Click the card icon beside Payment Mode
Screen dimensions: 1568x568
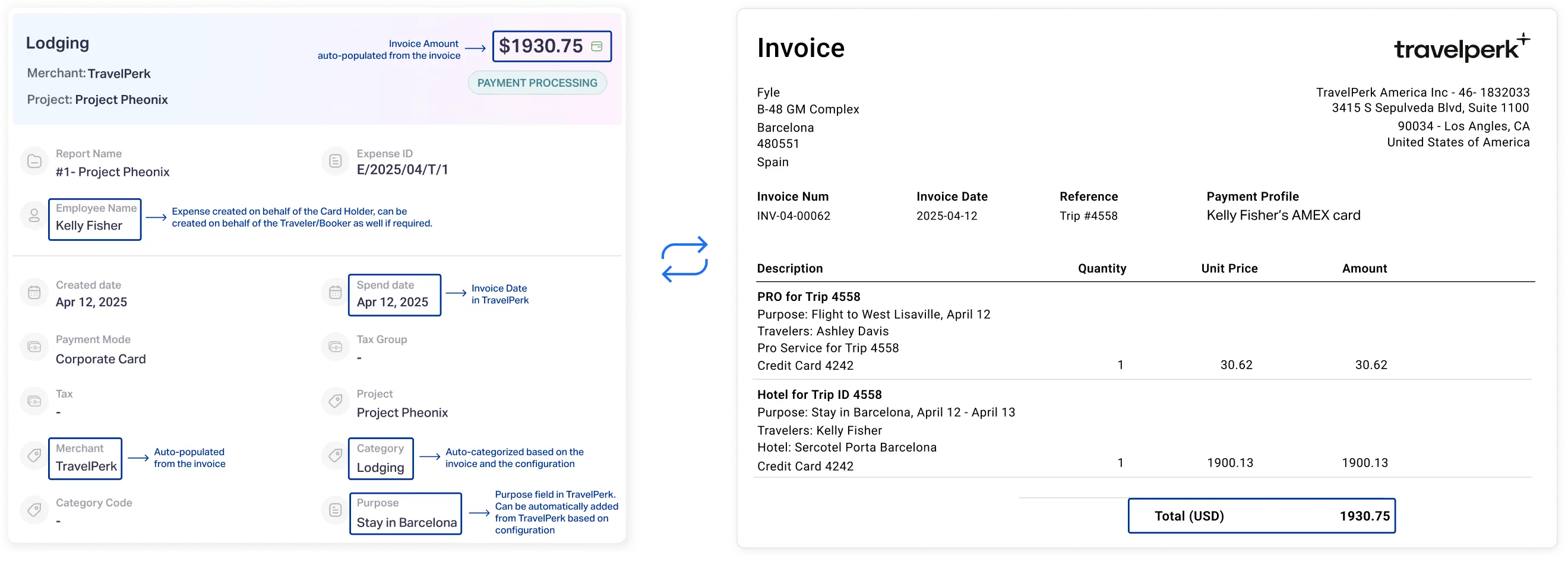pyautogui.click(x=34, y=347)
